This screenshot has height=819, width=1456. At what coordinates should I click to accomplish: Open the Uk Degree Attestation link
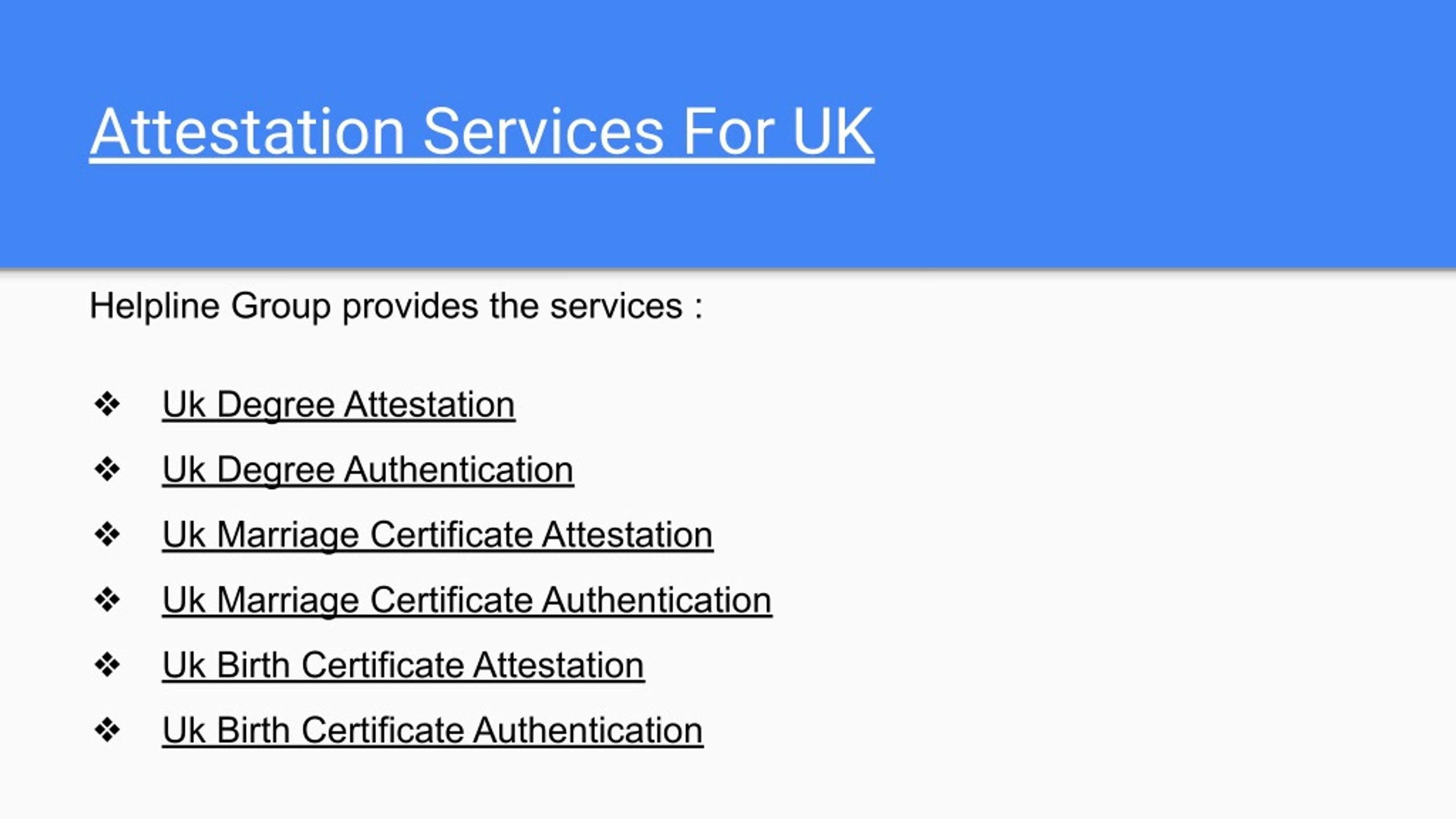[x=339, y=406]
